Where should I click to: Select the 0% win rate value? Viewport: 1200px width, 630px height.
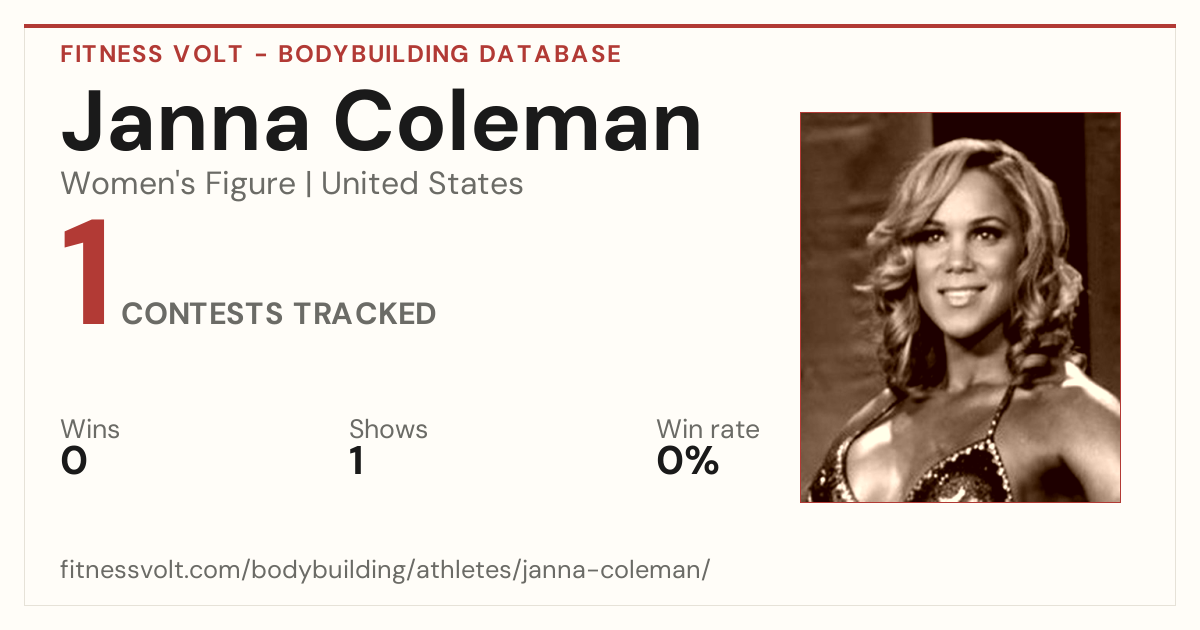[688, 461]
